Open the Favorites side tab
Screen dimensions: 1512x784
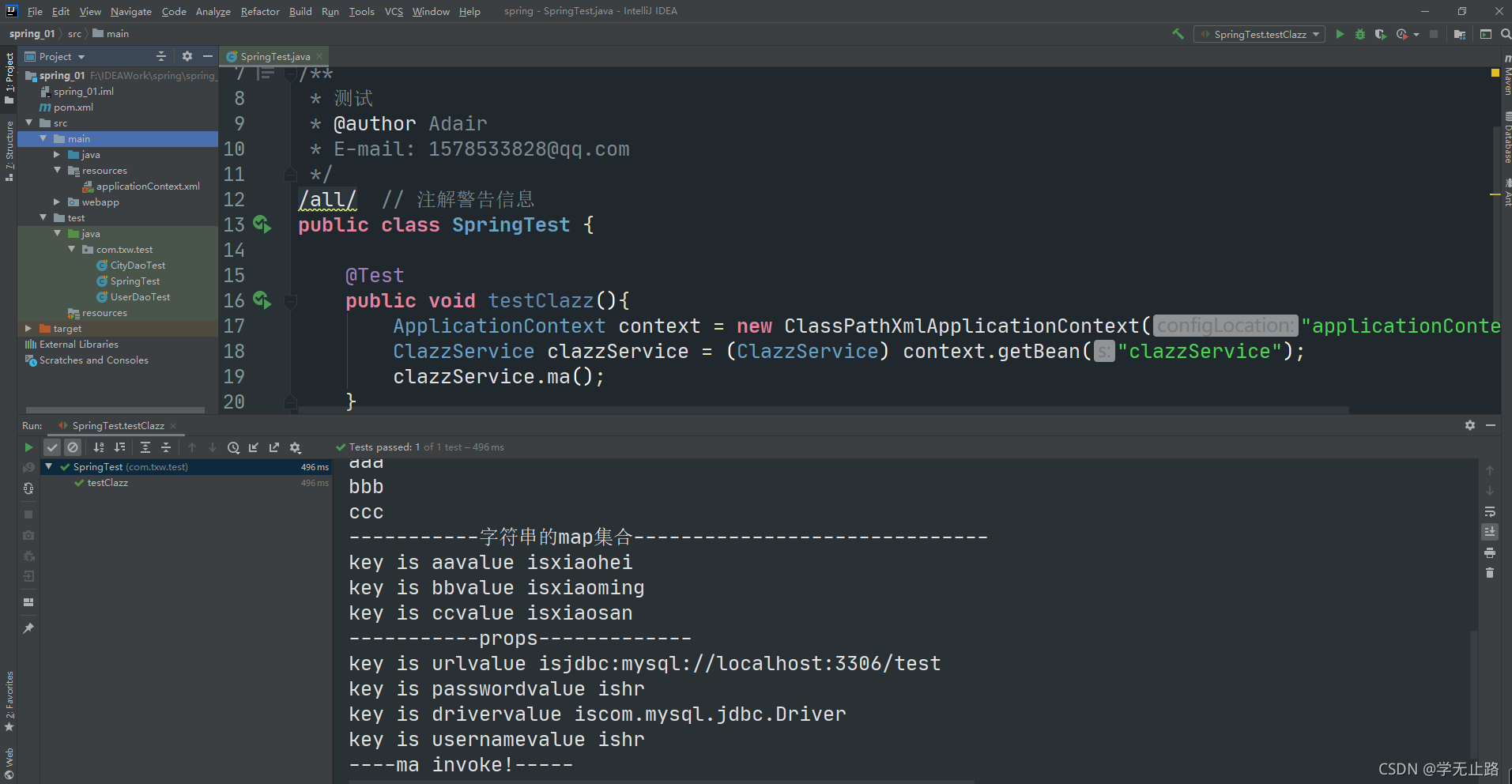(x=9, y=701)
